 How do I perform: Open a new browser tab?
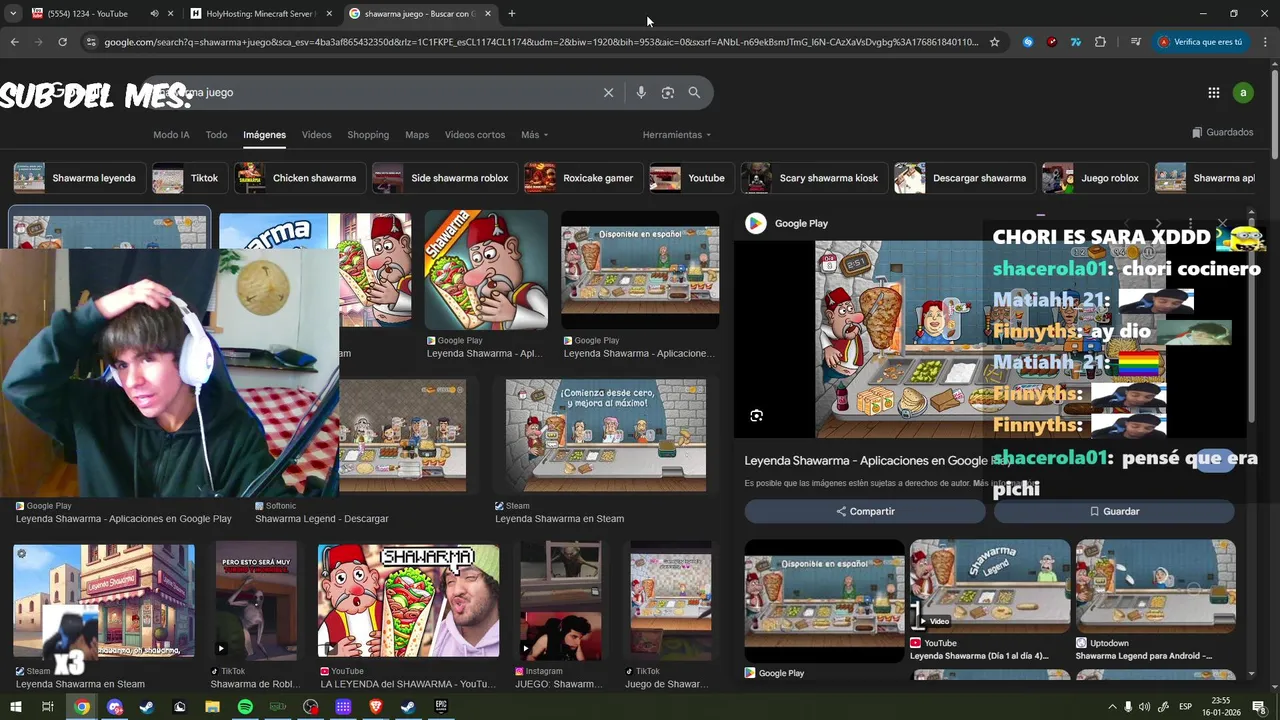click(x=511, y=14)
